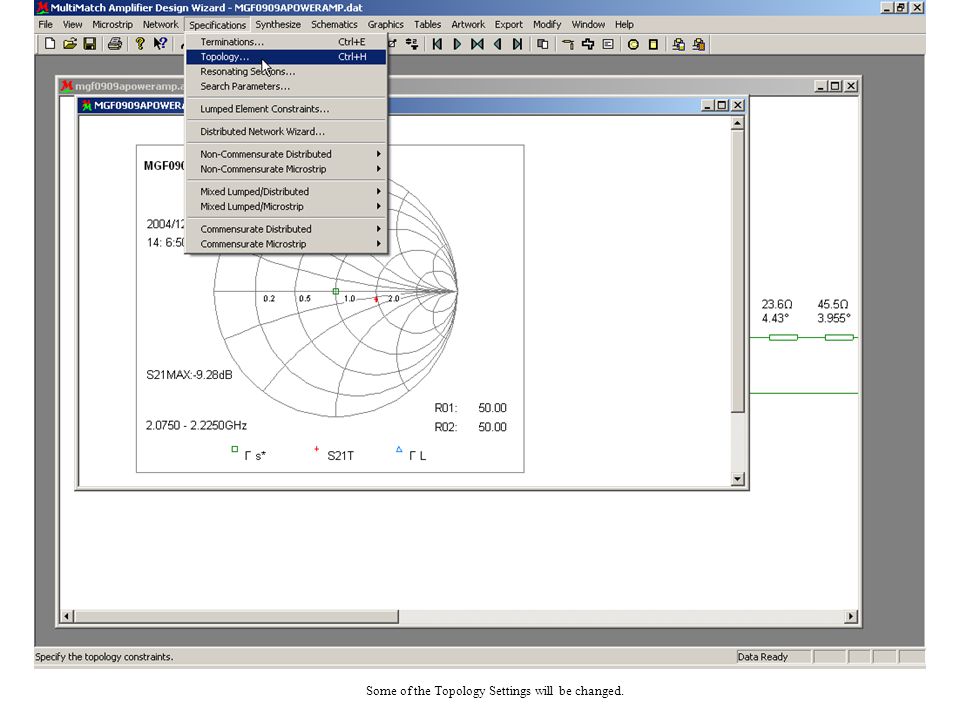This screenshot has width=960, height=720.
Task: Click scroll-up arrow of Smith chart window
Action: pyautogui.click(x=738, y=124)
